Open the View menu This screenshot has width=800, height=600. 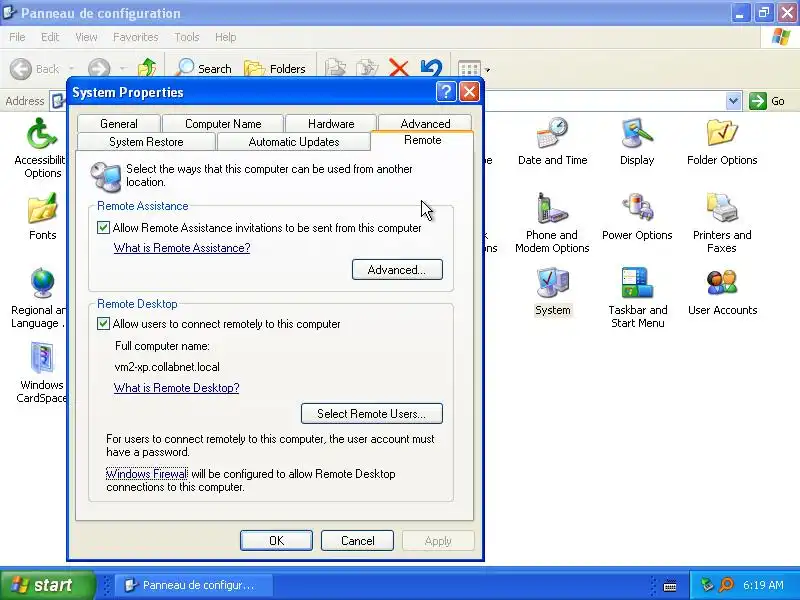tap(86, 37)
